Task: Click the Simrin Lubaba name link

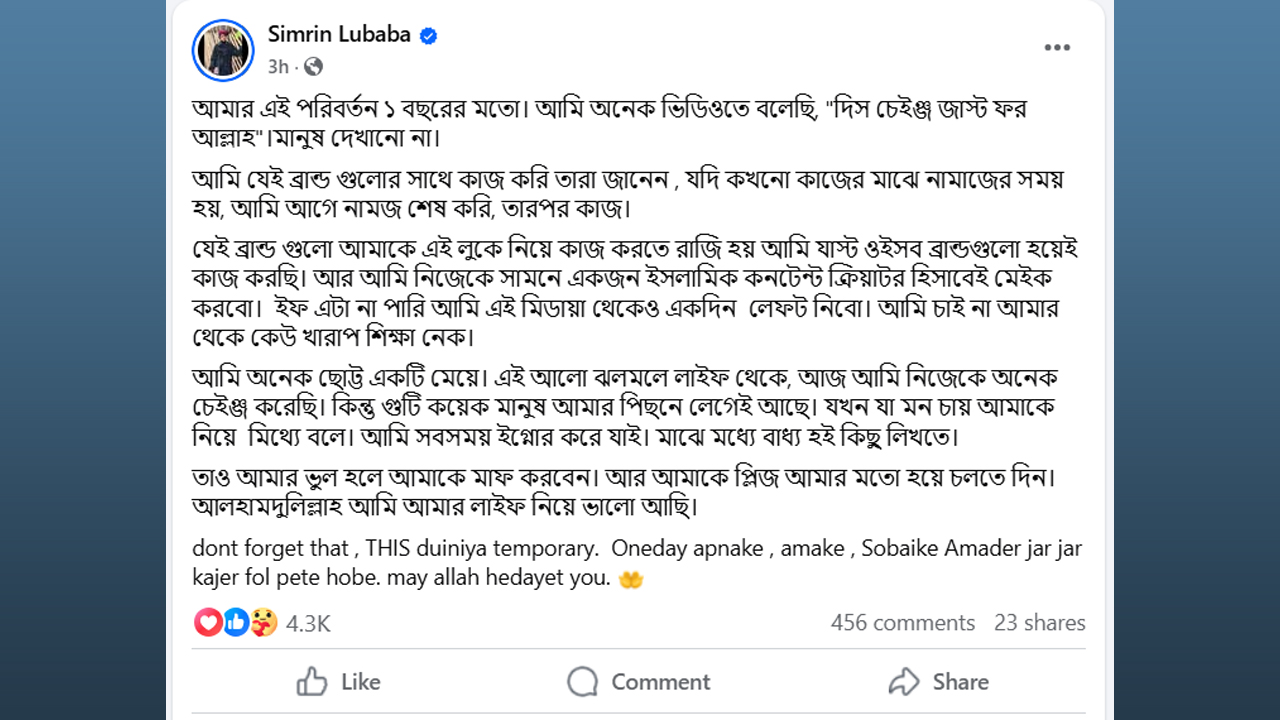Action: click(x=339, y=34)
